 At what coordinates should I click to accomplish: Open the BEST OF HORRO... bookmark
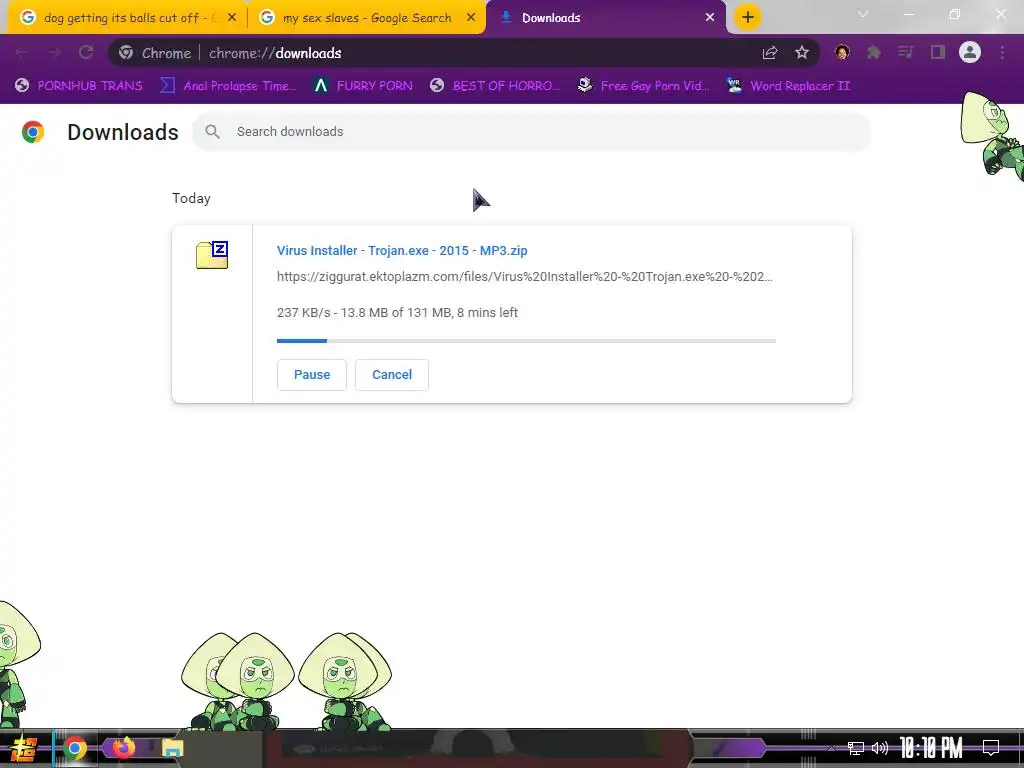[x=495, y=86]
